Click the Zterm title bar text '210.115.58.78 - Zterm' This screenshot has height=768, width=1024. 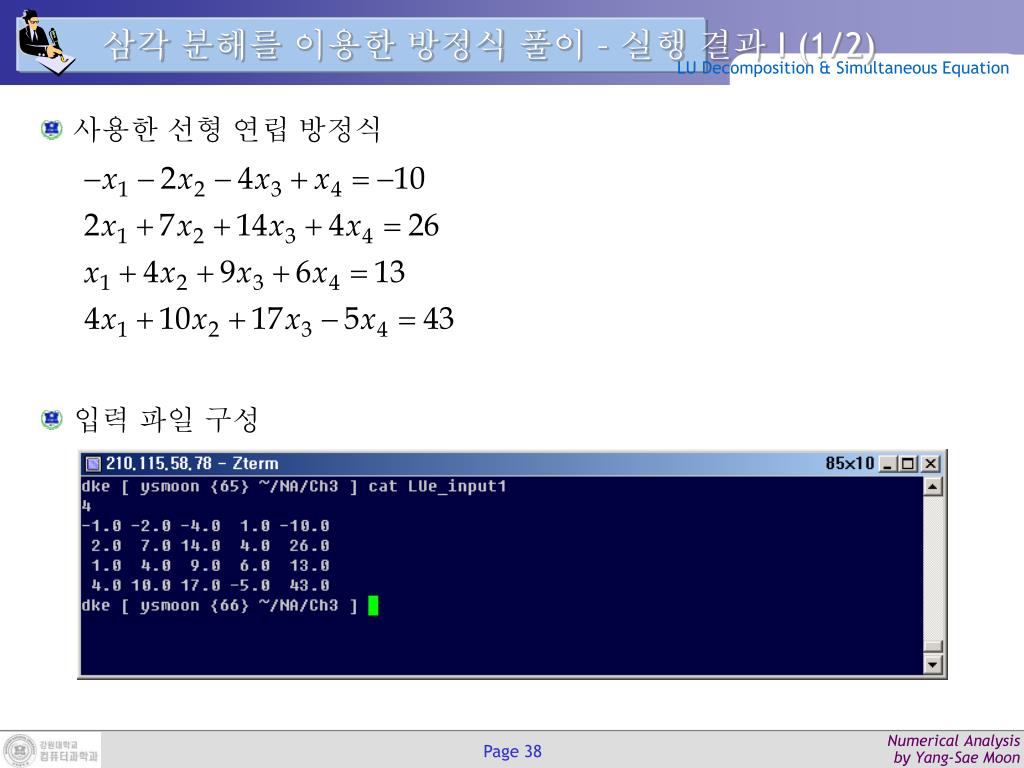(192, 464)
